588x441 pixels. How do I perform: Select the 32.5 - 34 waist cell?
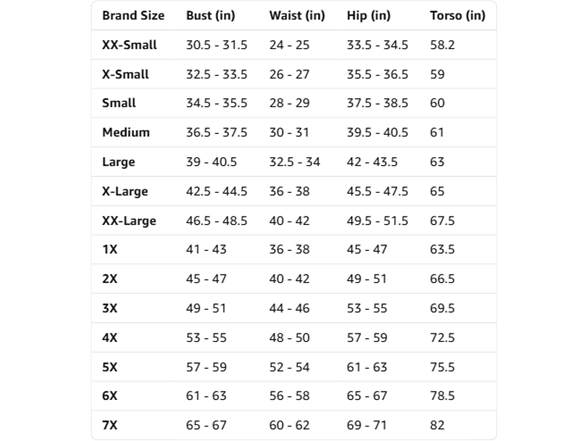(x=295, y=162)
